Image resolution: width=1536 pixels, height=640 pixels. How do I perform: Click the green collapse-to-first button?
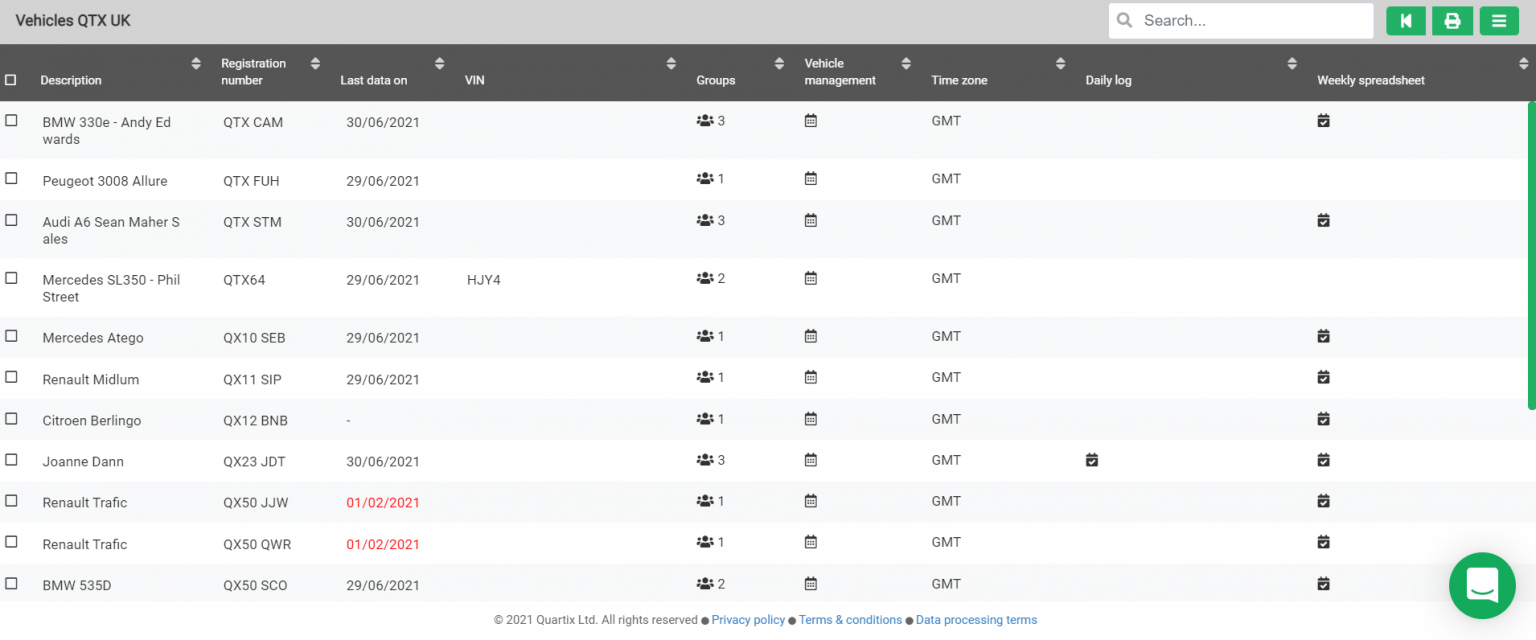coord(1406,21)
